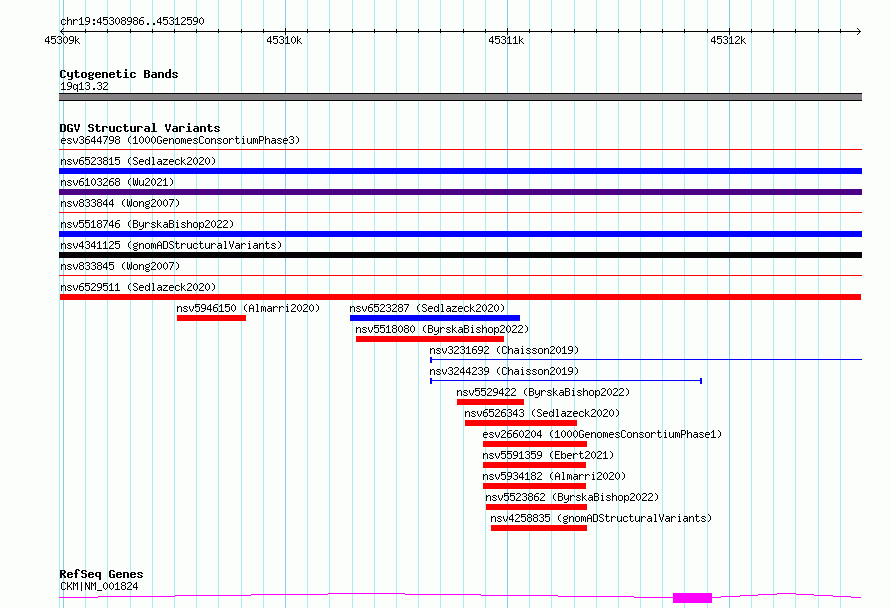This screenshot has height=608, width=890.
Task: Click the 45312k ruler position
Action: pos(728,40)
